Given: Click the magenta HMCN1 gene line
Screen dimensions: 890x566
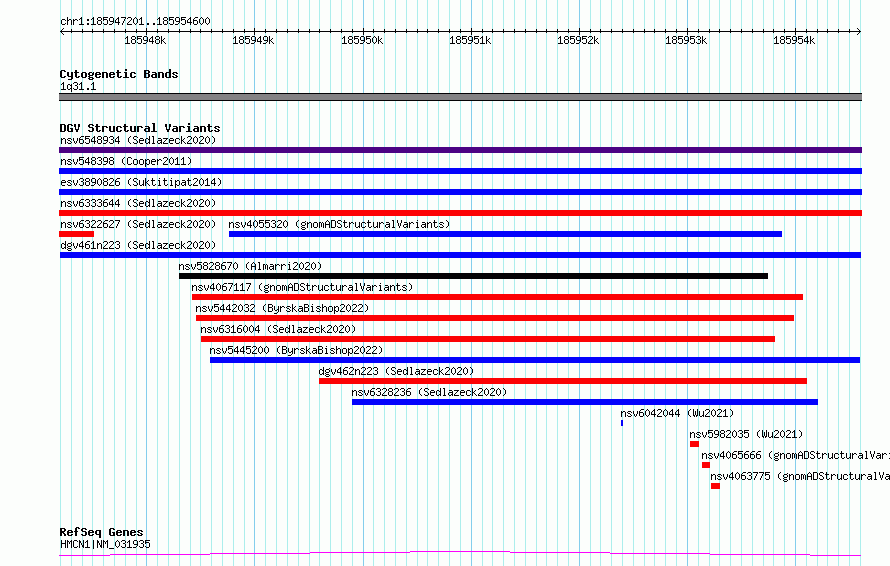Looking at the screenshot, I should 460,554.
